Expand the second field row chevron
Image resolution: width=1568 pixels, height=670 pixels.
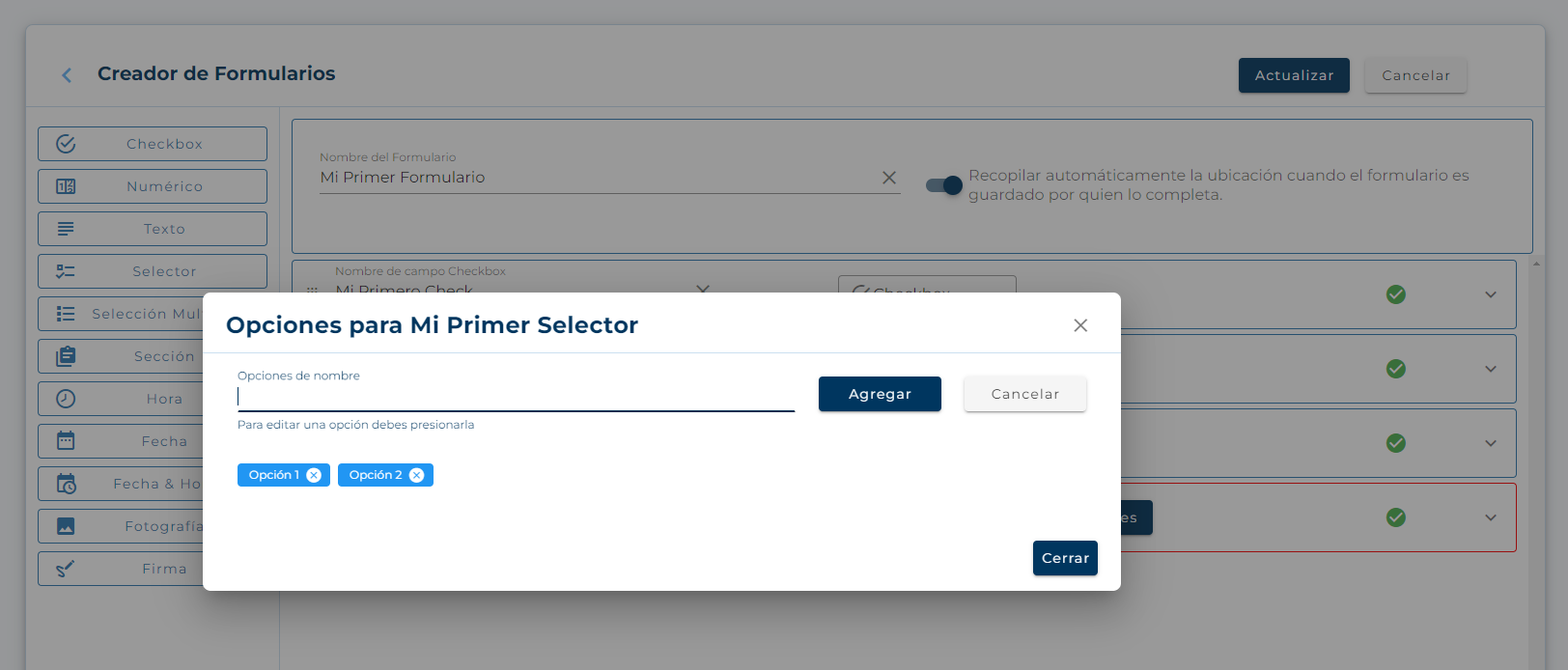coord(1491,369)
